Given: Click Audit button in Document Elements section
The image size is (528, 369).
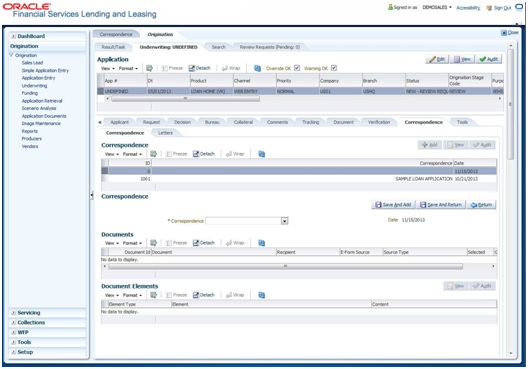Looking at the screenshot, I should click(482, 286).
